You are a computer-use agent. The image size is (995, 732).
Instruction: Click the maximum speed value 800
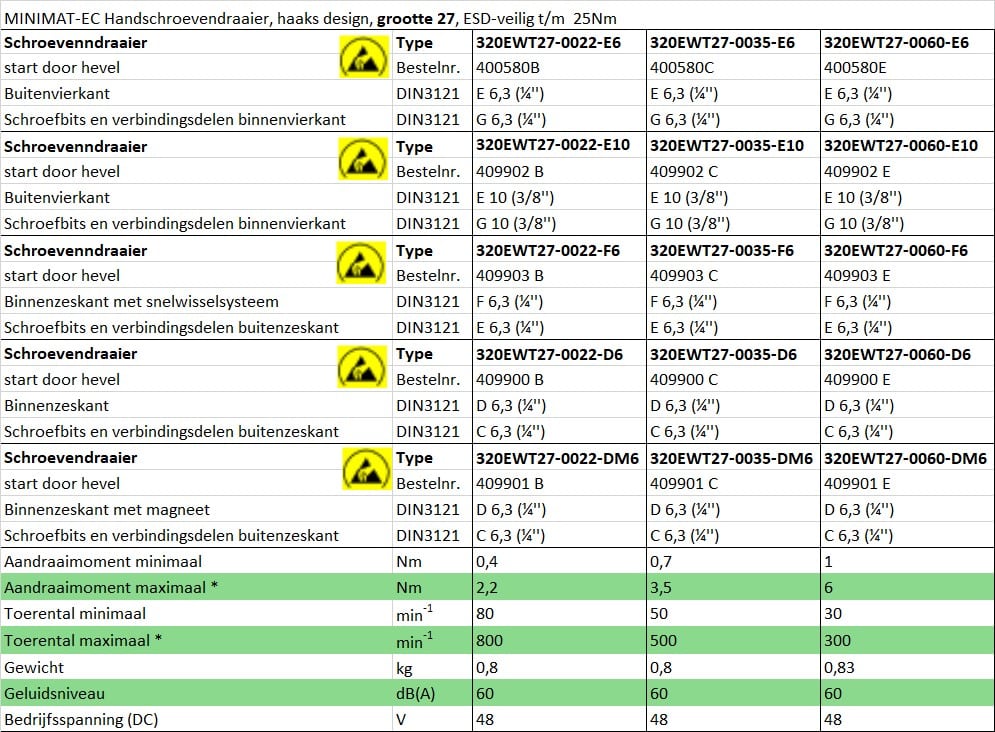(489, 641)
